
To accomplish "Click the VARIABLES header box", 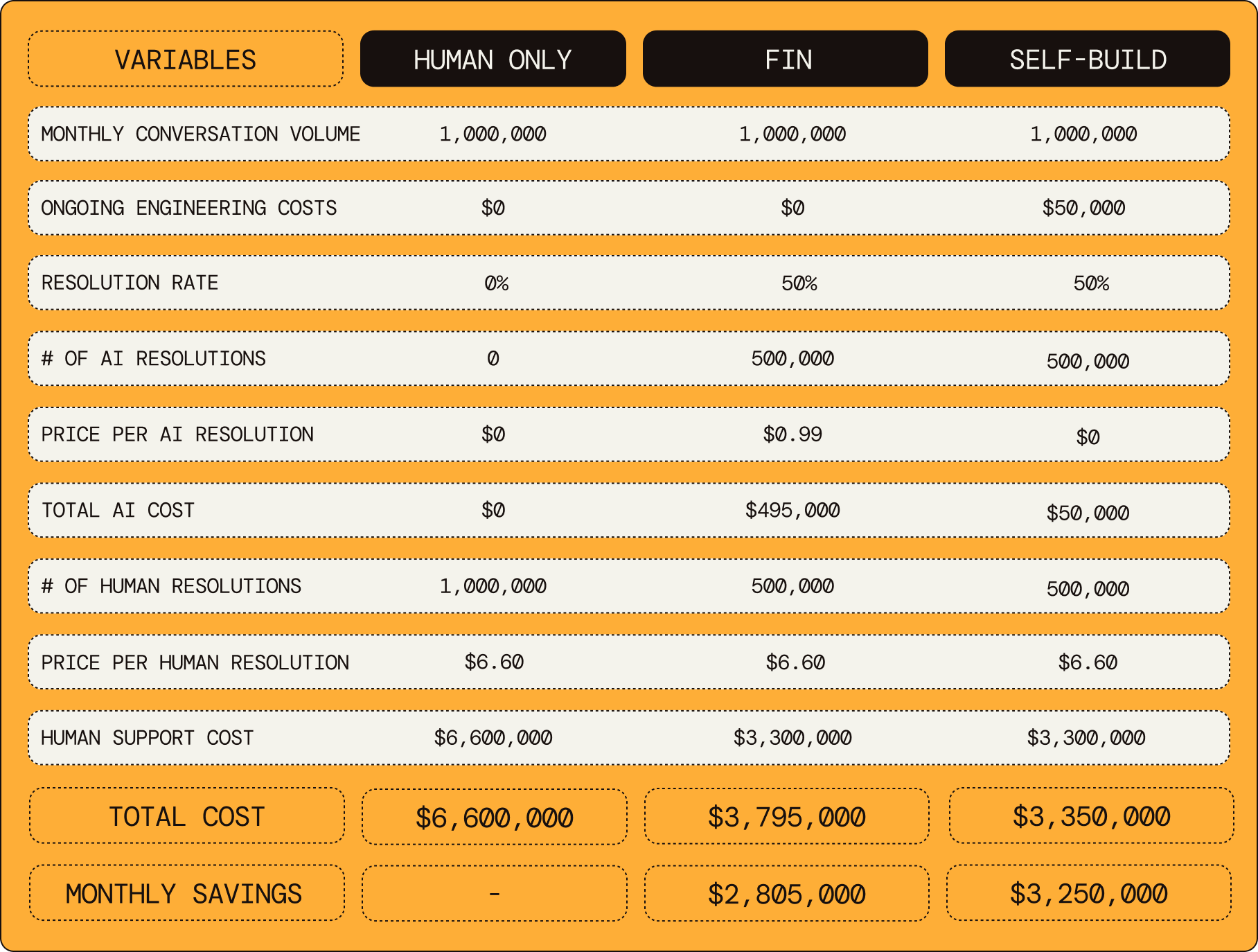I will (x=186, y=60).
